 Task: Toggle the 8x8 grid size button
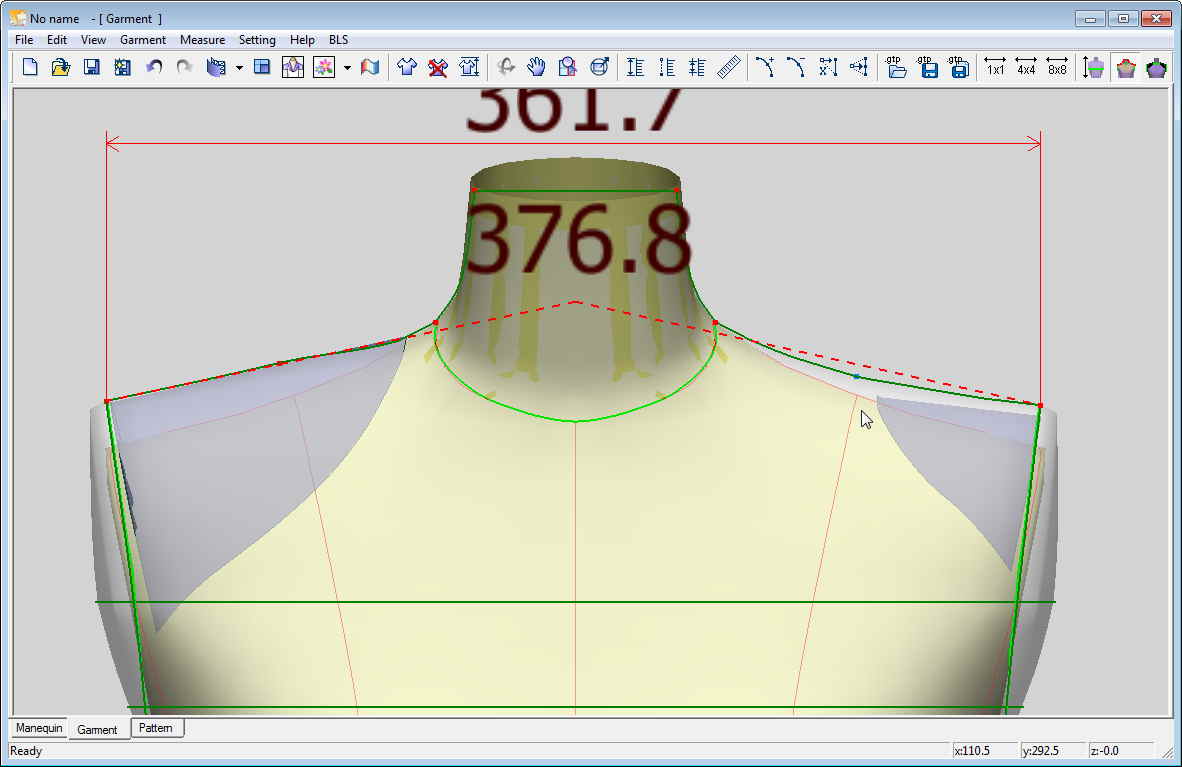click(x=1057, y=67)
